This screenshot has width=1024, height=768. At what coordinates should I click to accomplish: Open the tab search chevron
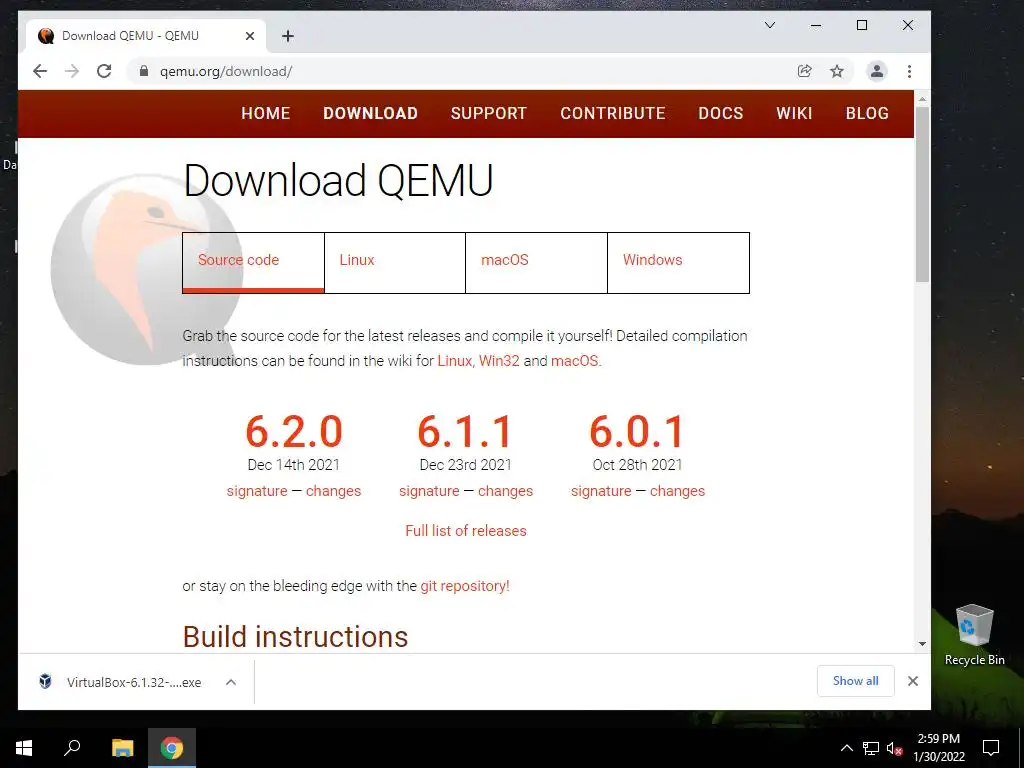tap(770, 25)
